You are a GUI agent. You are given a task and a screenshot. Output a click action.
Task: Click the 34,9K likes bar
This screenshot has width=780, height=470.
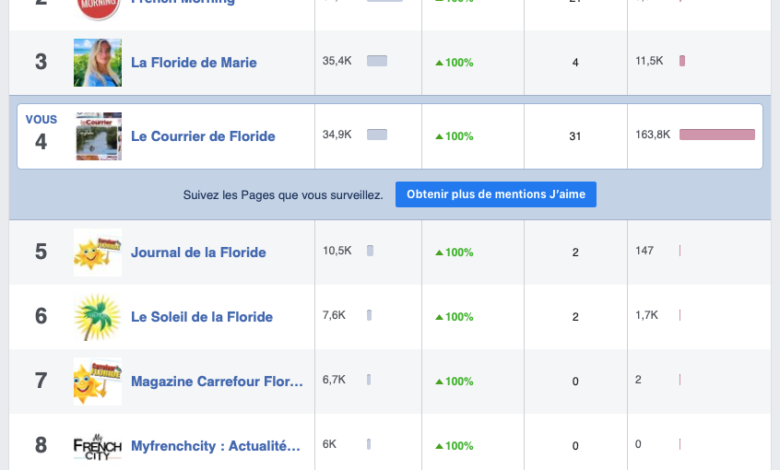377,135
